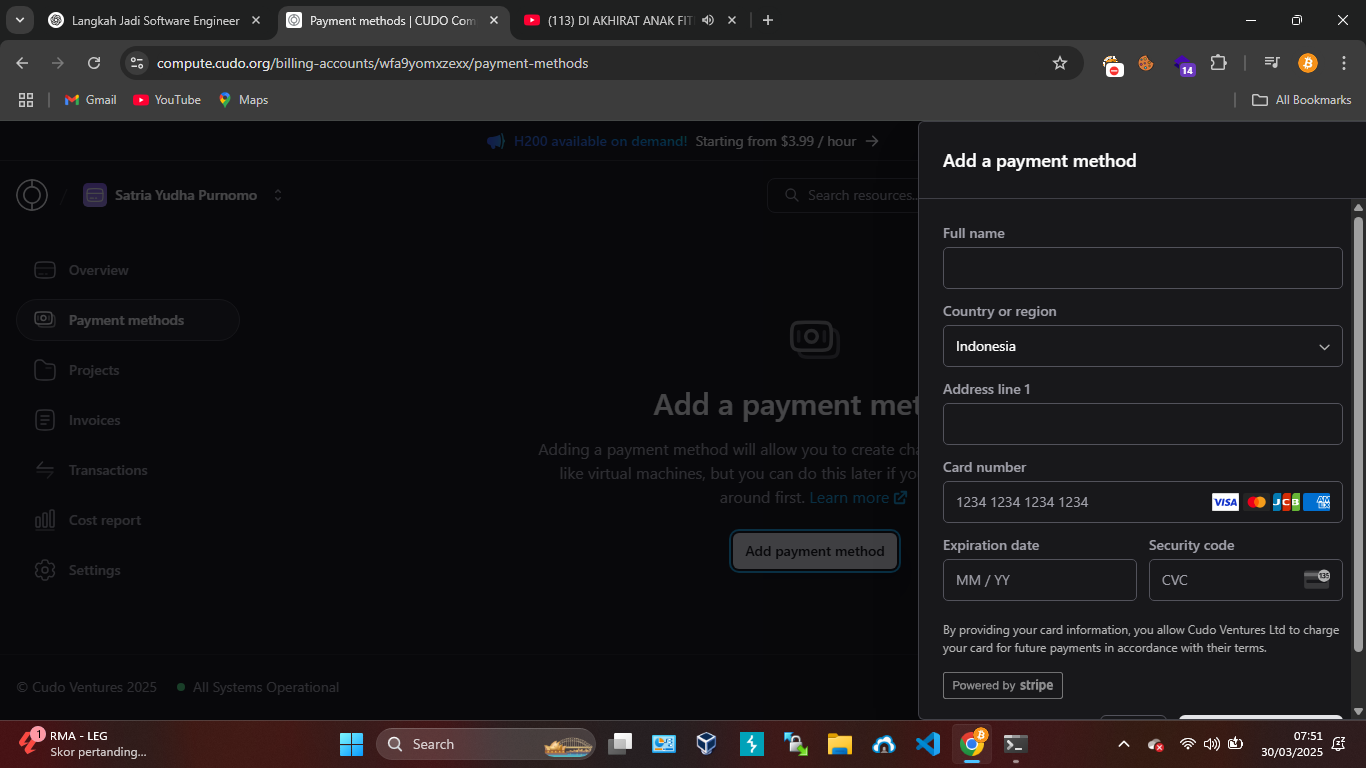Click the Full name input field
The width and height of the screenshot is (1366, 768).
coord(1142,268)
